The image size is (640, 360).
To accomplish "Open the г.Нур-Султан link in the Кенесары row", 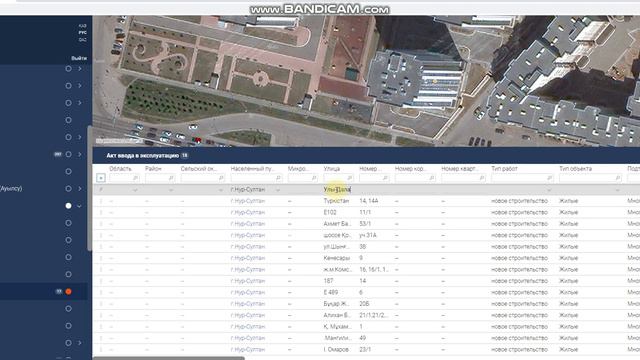I will click(248, 258).
